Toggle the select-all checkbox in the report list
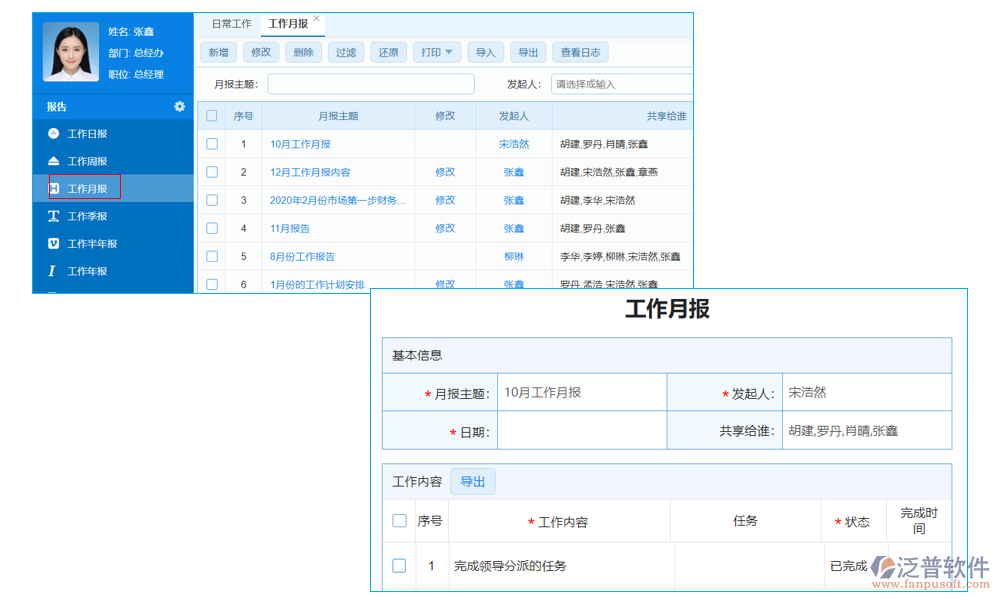Screen dimensions: 1000x600 pyautogui.click(x=212, y=116)
